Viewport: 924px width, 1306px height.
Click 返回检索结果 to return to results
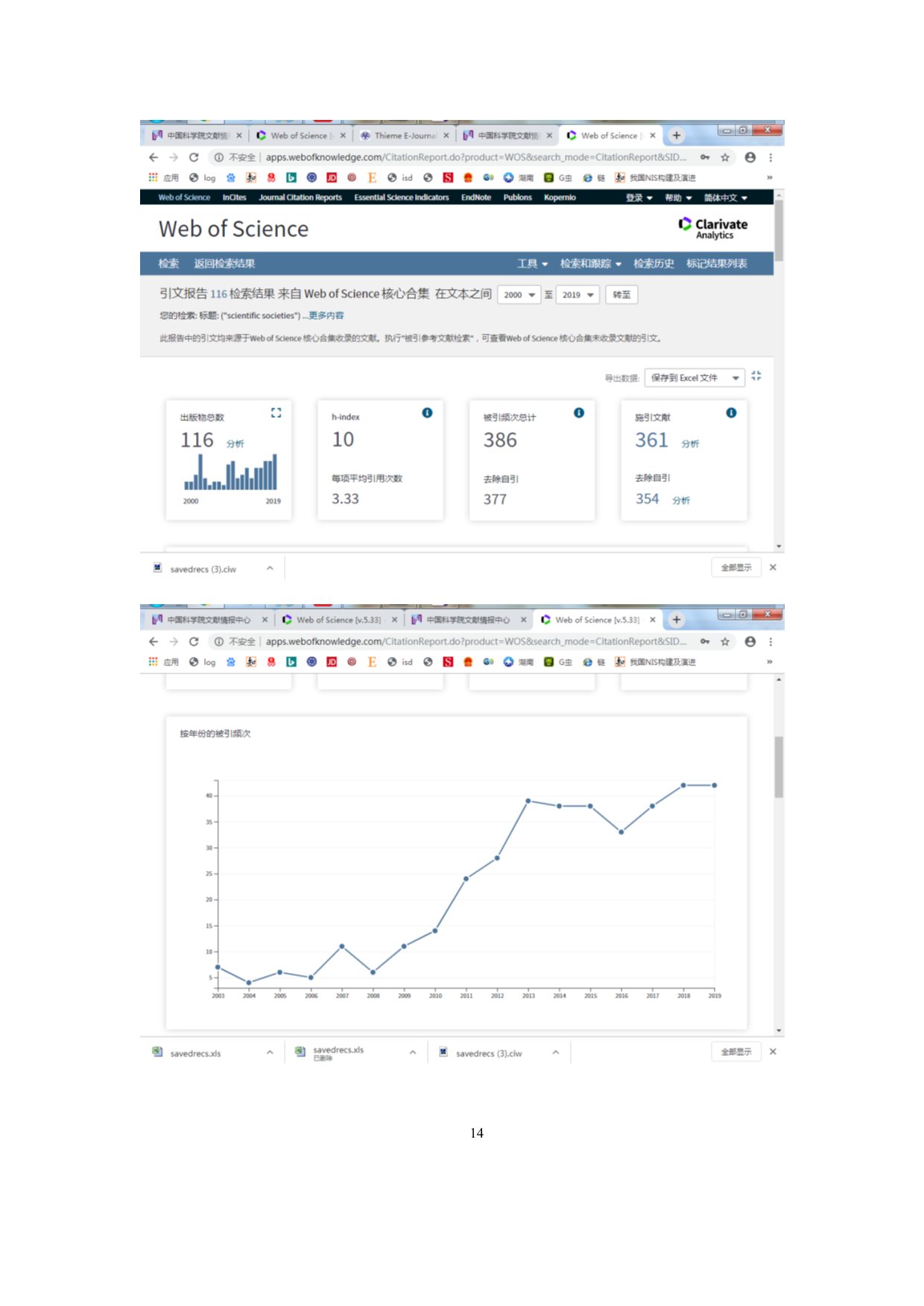[224, 264]
